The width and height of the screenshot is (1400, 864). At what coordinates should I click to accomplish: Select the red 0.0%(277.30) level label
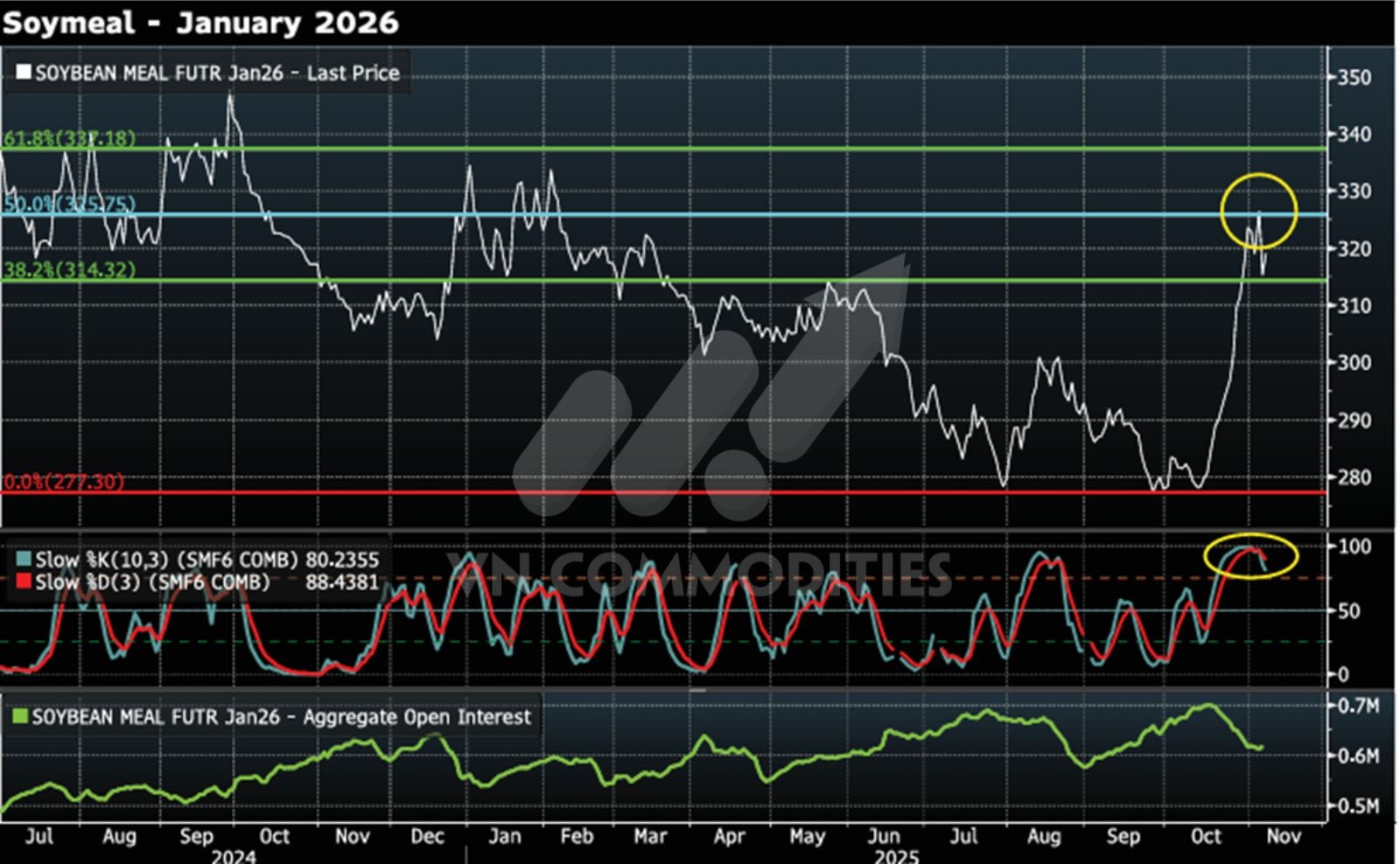pyautogui.click(x=63, y=481)
